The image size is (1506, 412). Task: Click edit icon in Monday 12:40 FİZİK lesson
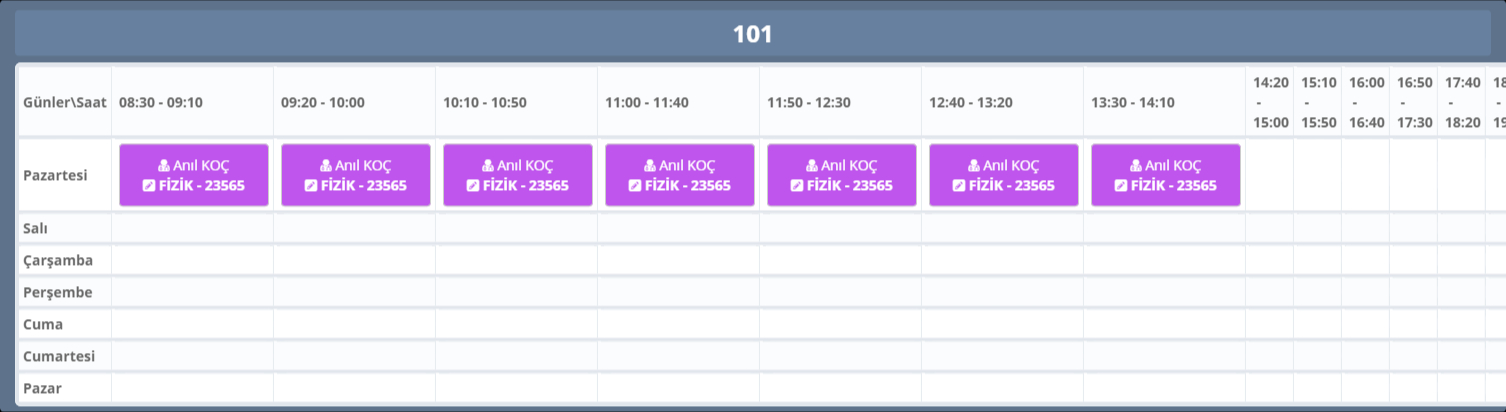point(959,185)
